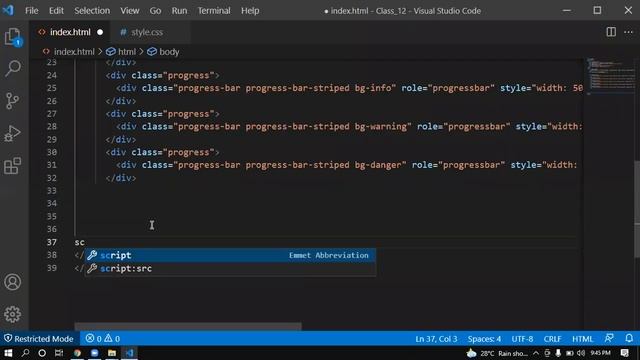Click Restricted Mode in status bar
The image size is (640, 360).
[39, 338]
